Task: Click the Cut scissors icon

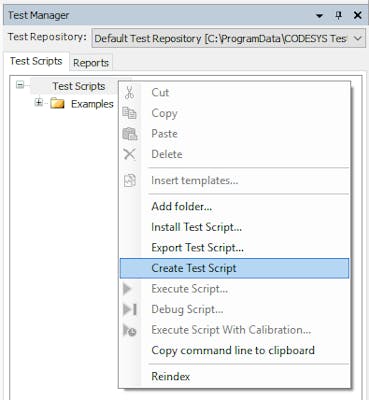Action: coord(129,93)
